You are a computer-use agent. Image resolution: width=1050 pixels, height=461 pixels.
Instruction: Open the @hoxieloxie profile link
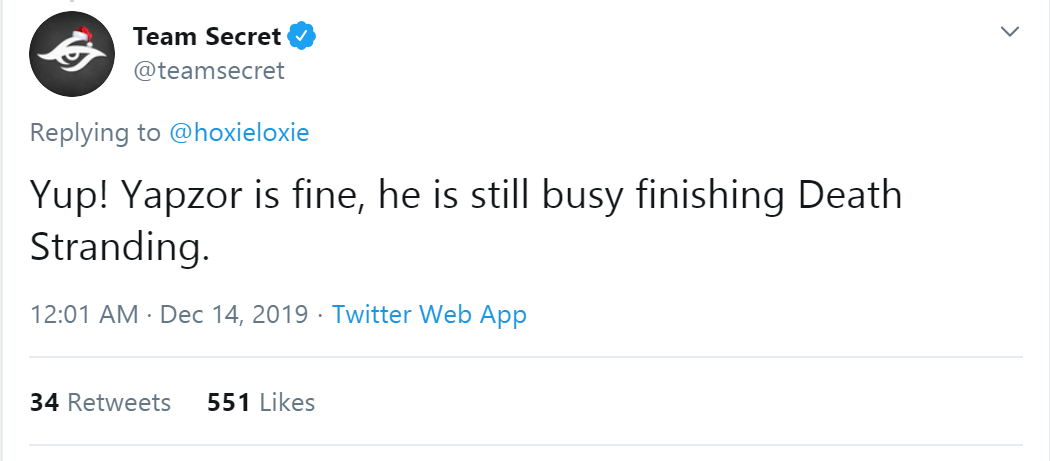[x=239, y=132]
